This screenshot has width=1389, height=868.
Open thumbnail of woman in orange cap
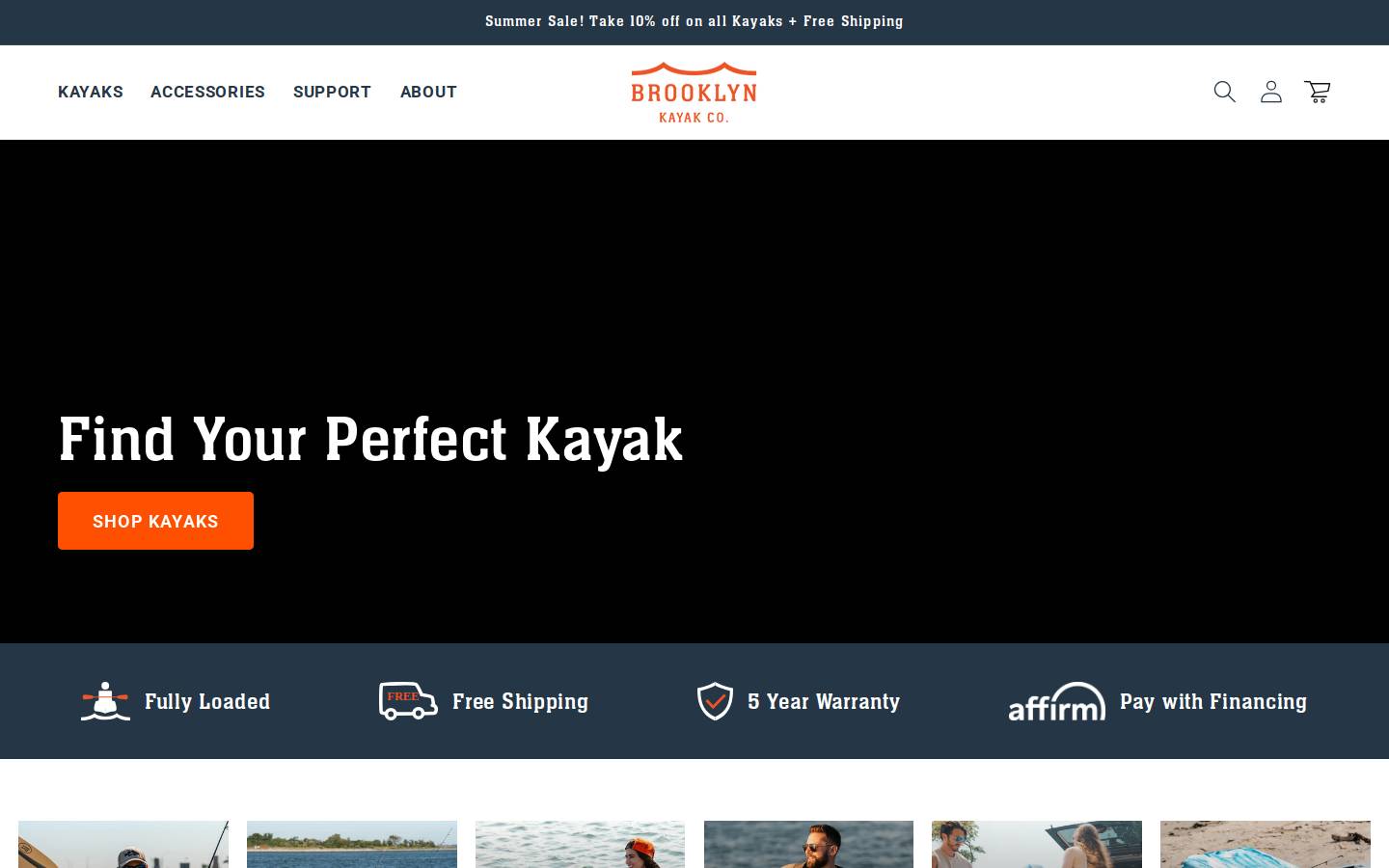point(580,845)
